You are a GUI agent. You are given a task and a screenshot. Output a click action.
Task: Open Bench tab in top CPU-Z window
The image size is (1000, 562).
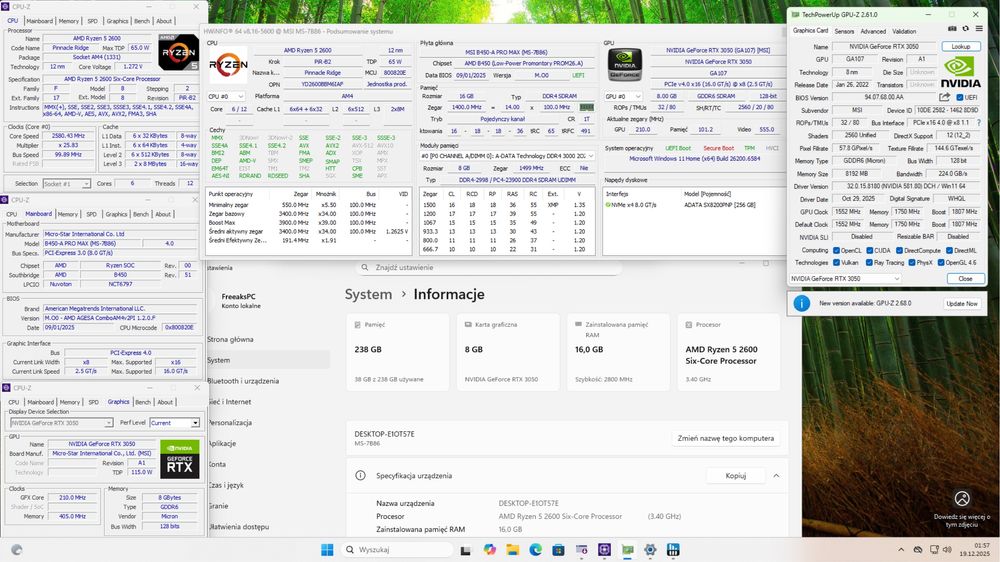[142, 21]
